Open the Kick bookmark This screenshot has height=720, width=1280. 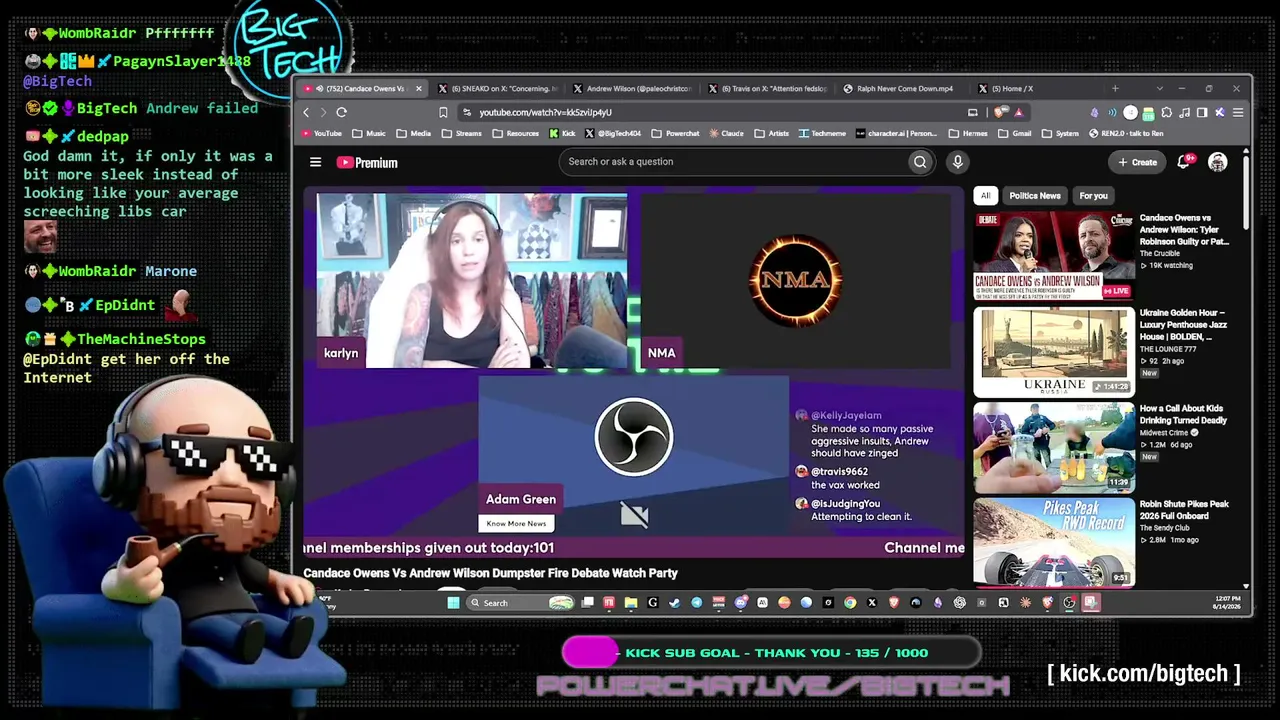562,133
